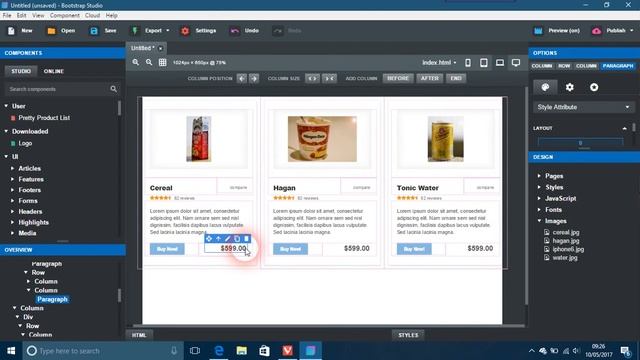Select highlighted Paragraph in Overview

[x=52, y=299]
